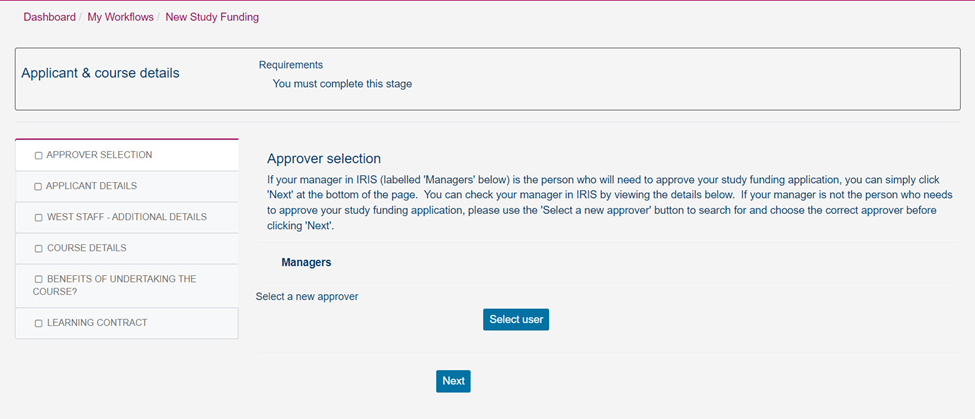Click the status box icon beside West Staff

click(x=38, y=217)
